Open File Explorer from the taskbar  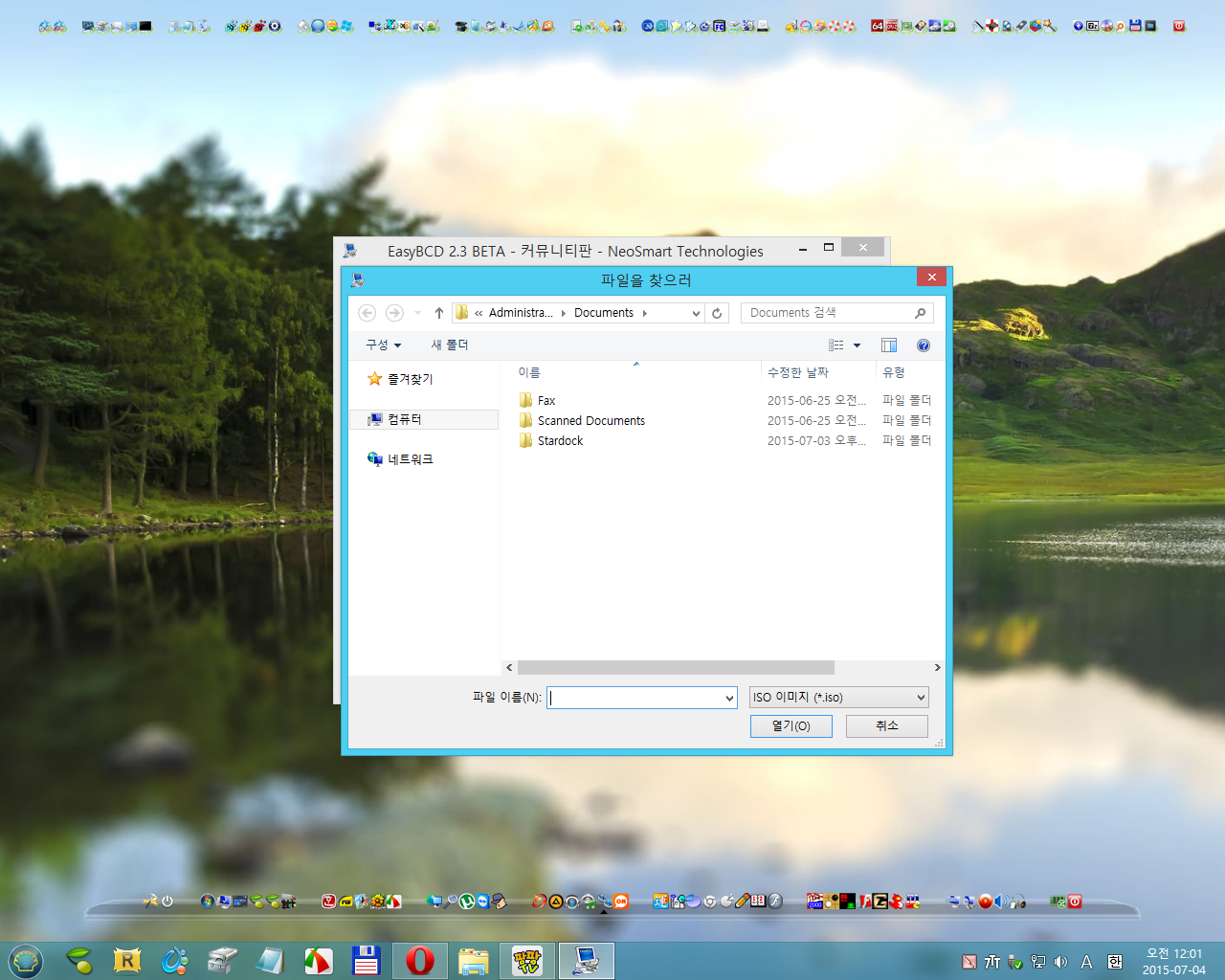coord(473,961)
